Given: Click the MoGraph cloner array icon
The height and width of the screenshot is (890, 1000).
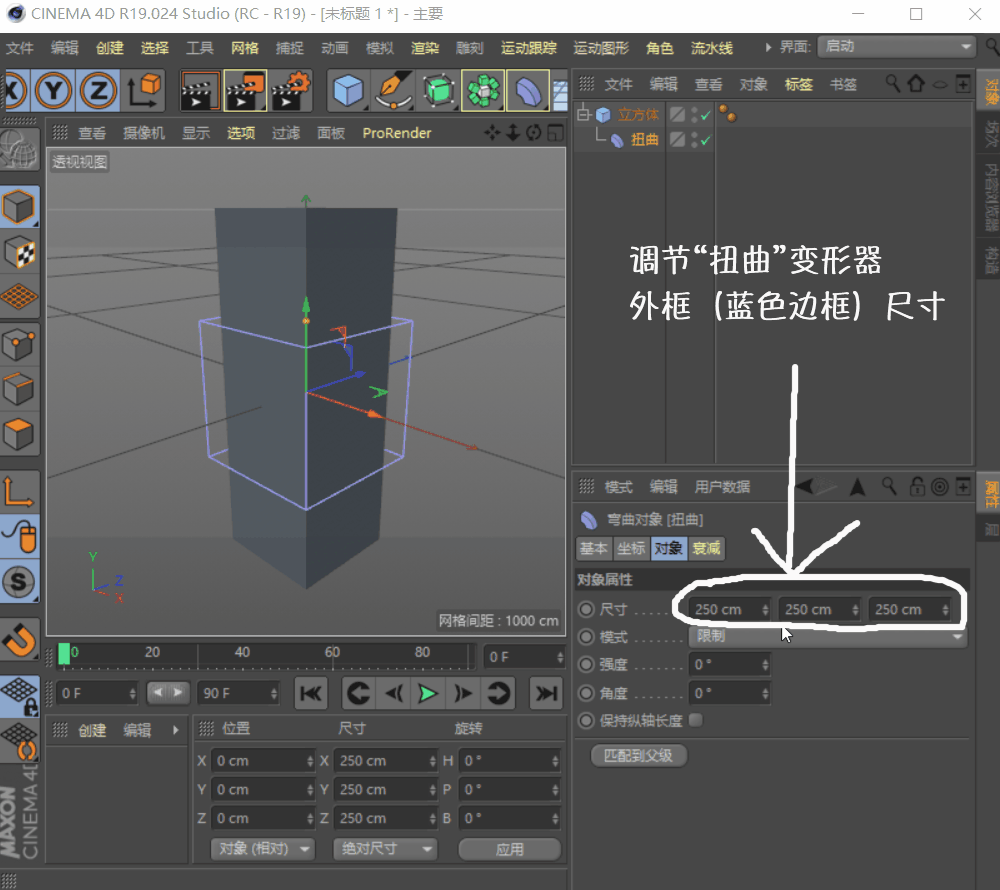Looking at the screenshot, I should pyautogui.click(x=483, y=91).
